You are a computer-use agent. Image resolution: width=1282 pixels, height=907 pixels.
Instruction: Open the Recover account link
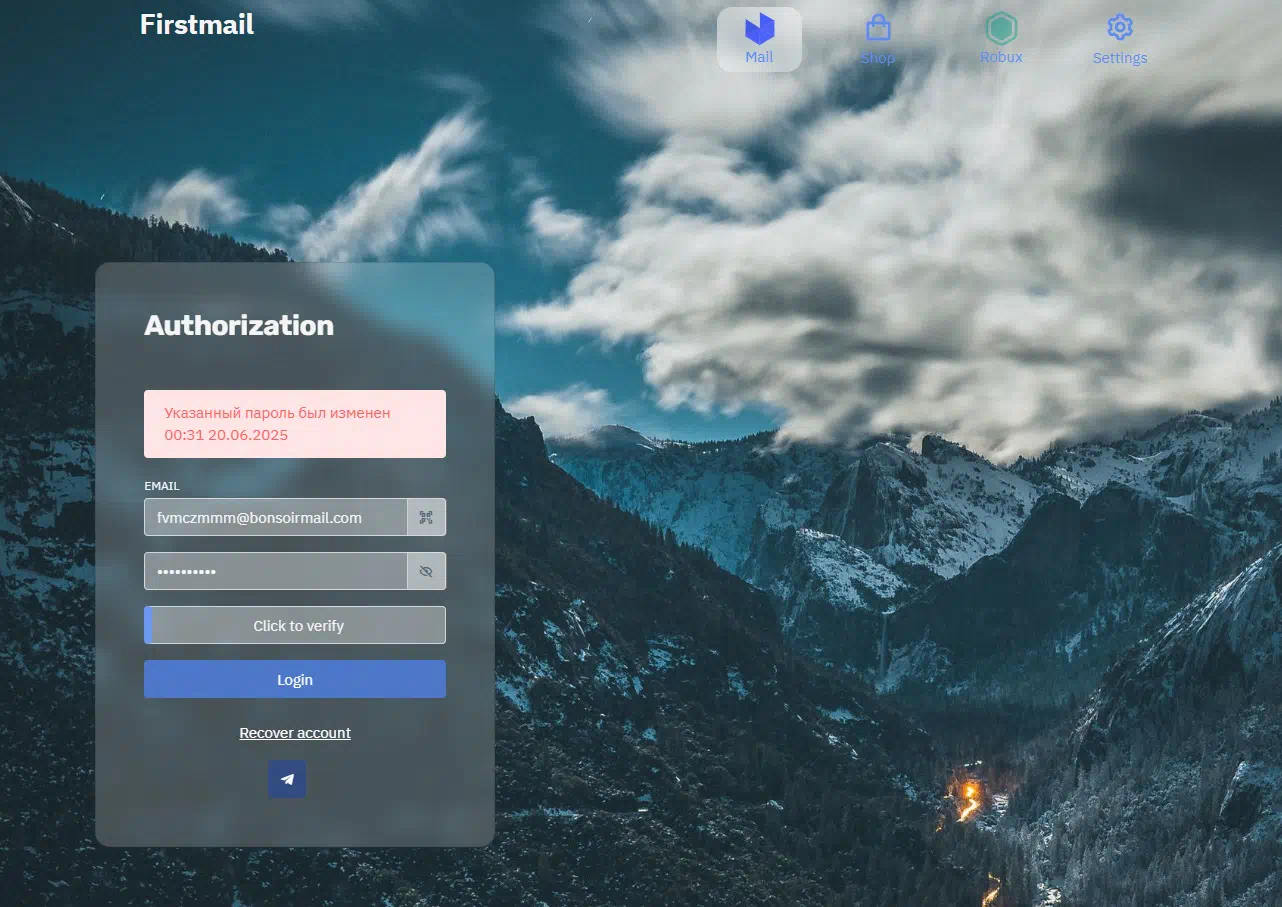click(295, 733)
